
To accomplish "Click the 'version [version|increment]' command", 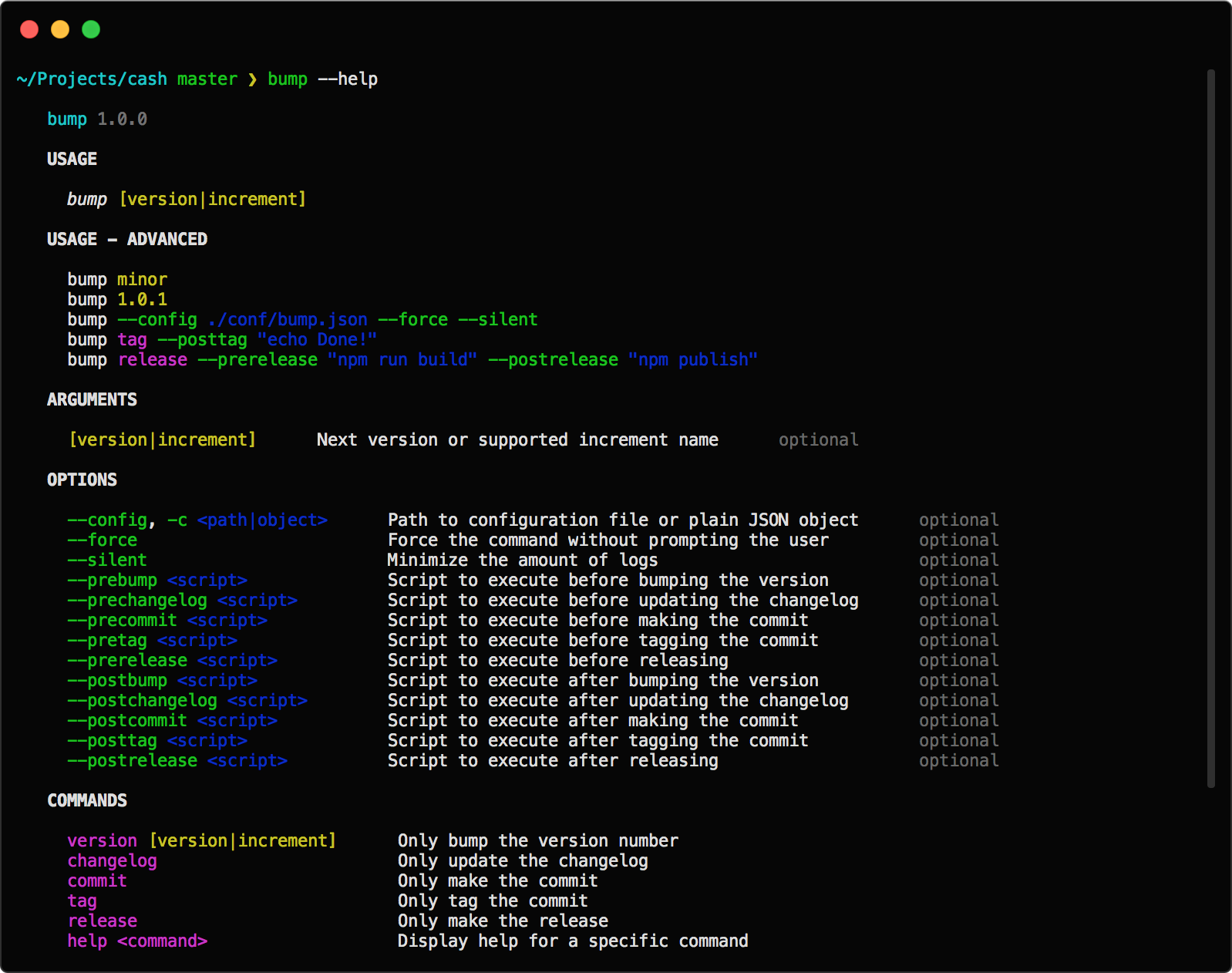I will pyautogui.click(x=202, y=840).
